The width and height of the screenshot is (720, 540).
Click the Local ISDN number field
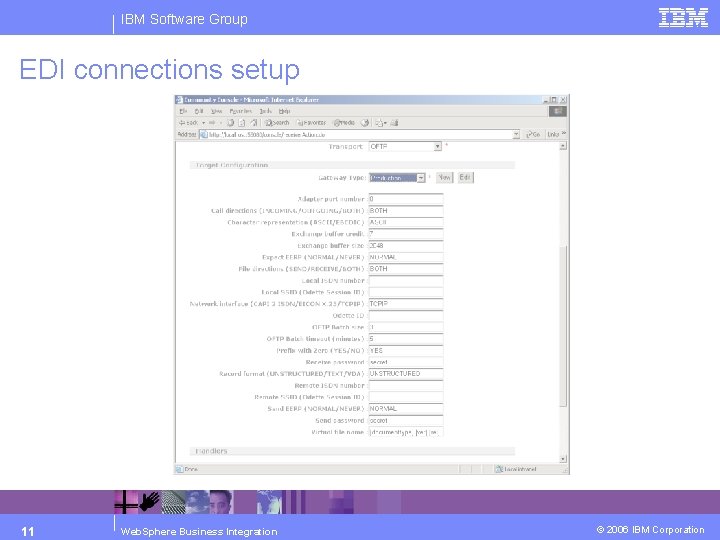[x=406, y=281]
